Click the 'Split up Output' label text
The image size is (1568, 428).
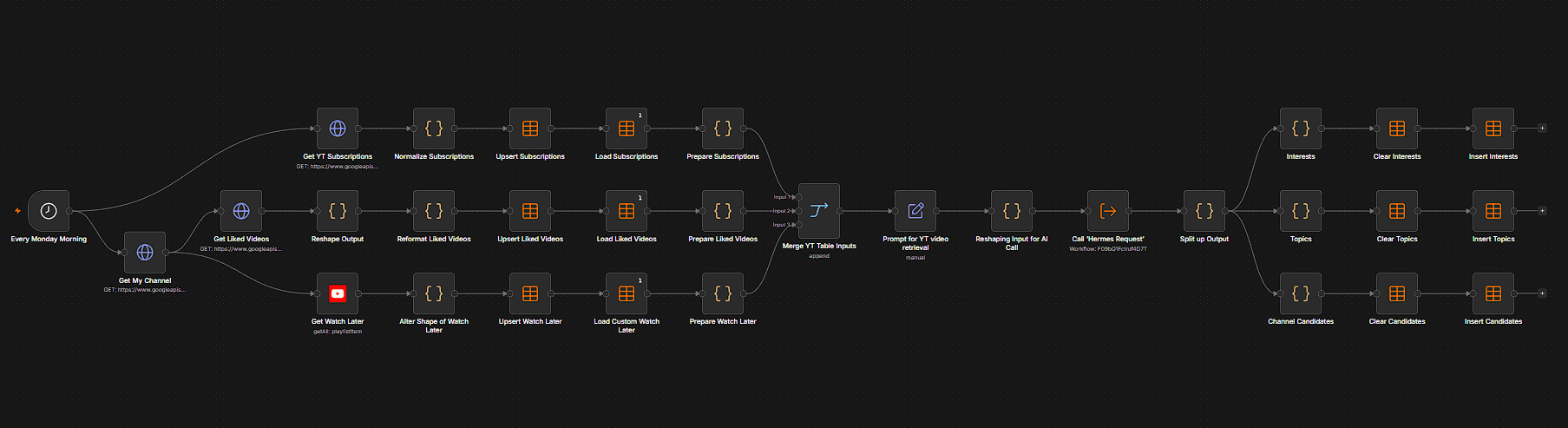(1204, 239)
